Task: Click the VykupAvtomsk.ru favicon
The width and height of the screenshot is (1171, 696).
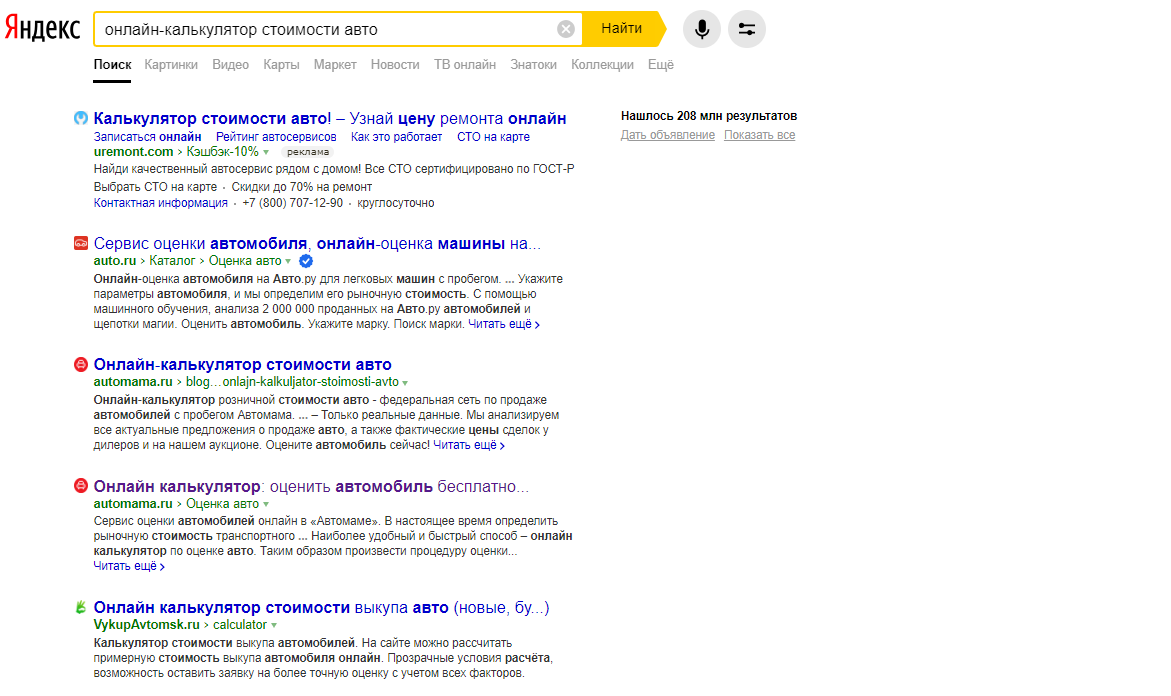Action: coord(81,607)
